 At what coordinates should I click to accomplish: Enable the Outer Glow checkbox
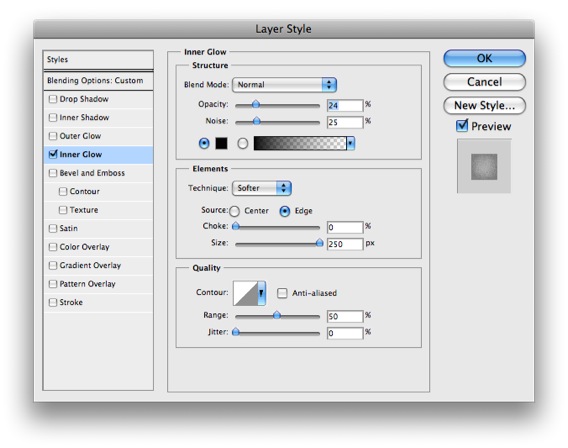(53, 136)
